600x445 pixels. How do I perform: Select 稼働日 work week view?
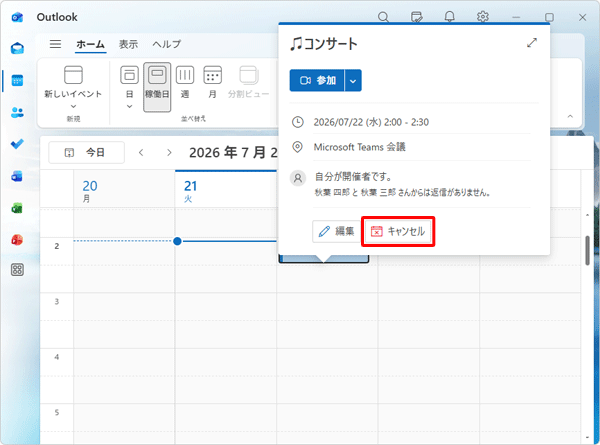point(157,87)
